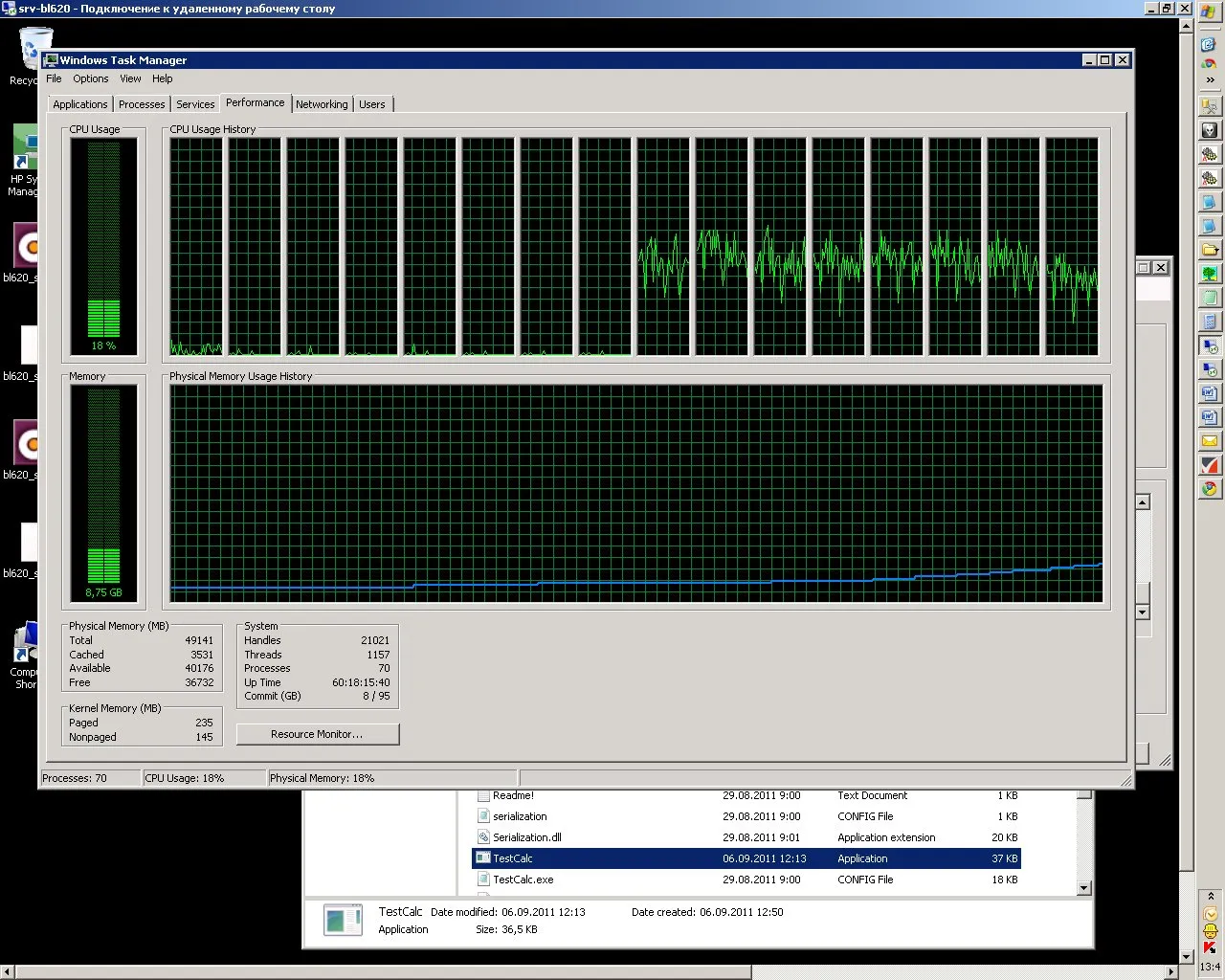
Task: Click the TestCalc thumbnail in the Explorer details pane
Action: [x=344, y=920]
